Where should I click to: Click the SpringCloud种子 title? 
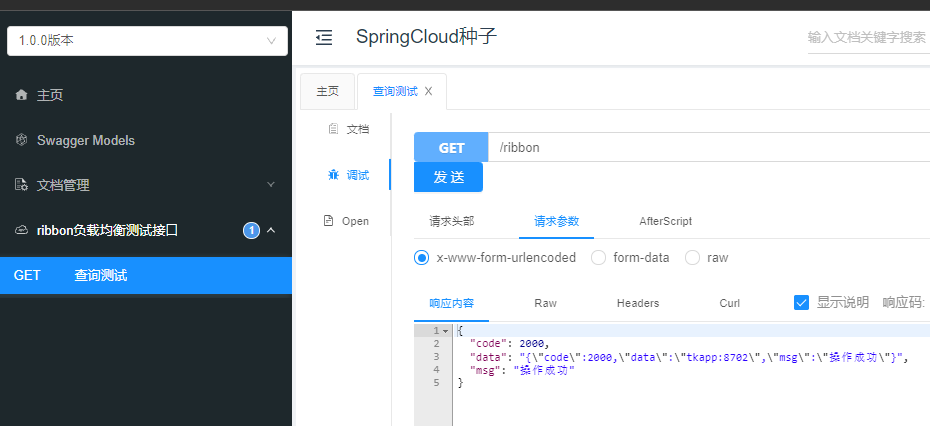pos(426,37)
